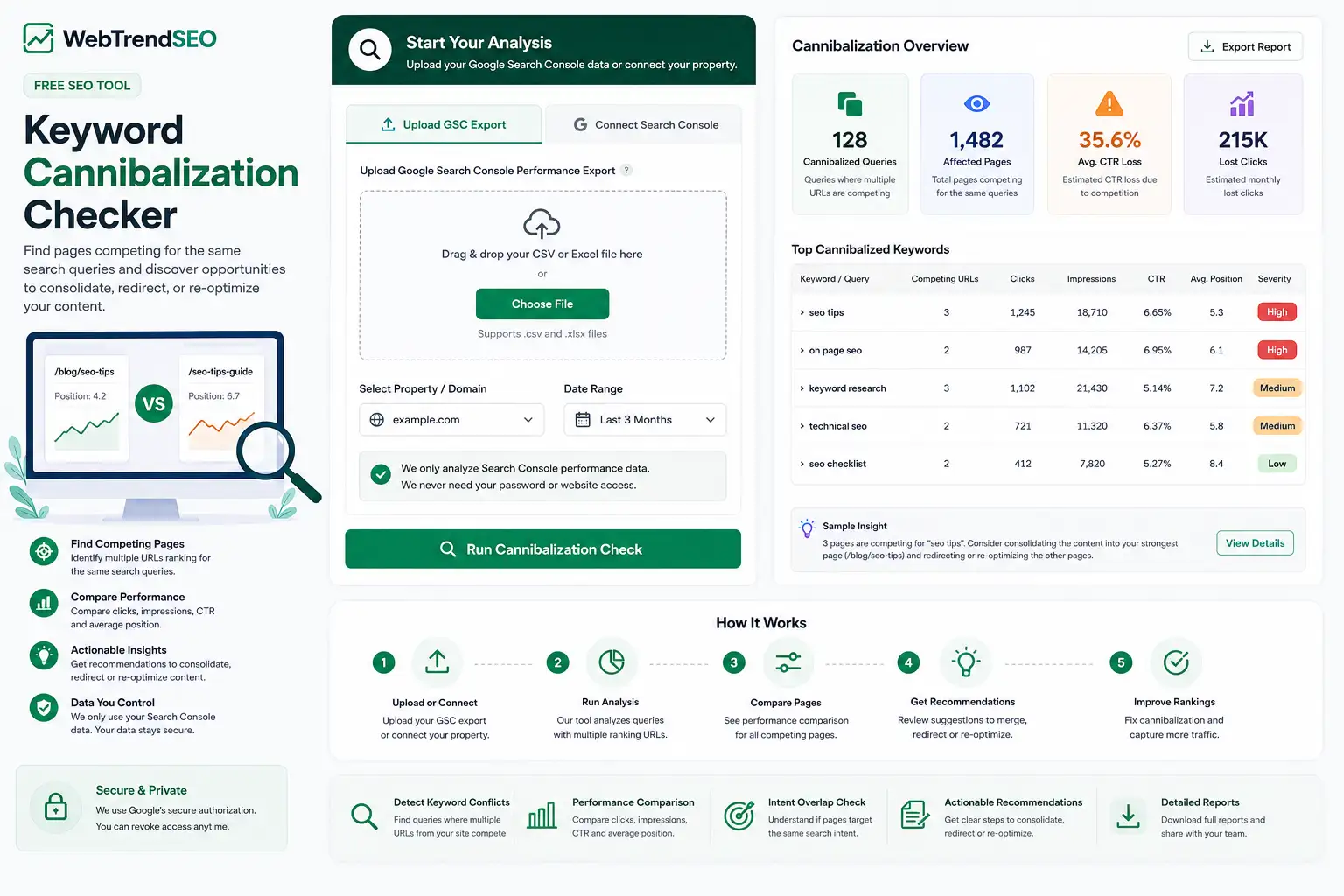Click the Affected Pages eye icon

click(x=976, y=104)
